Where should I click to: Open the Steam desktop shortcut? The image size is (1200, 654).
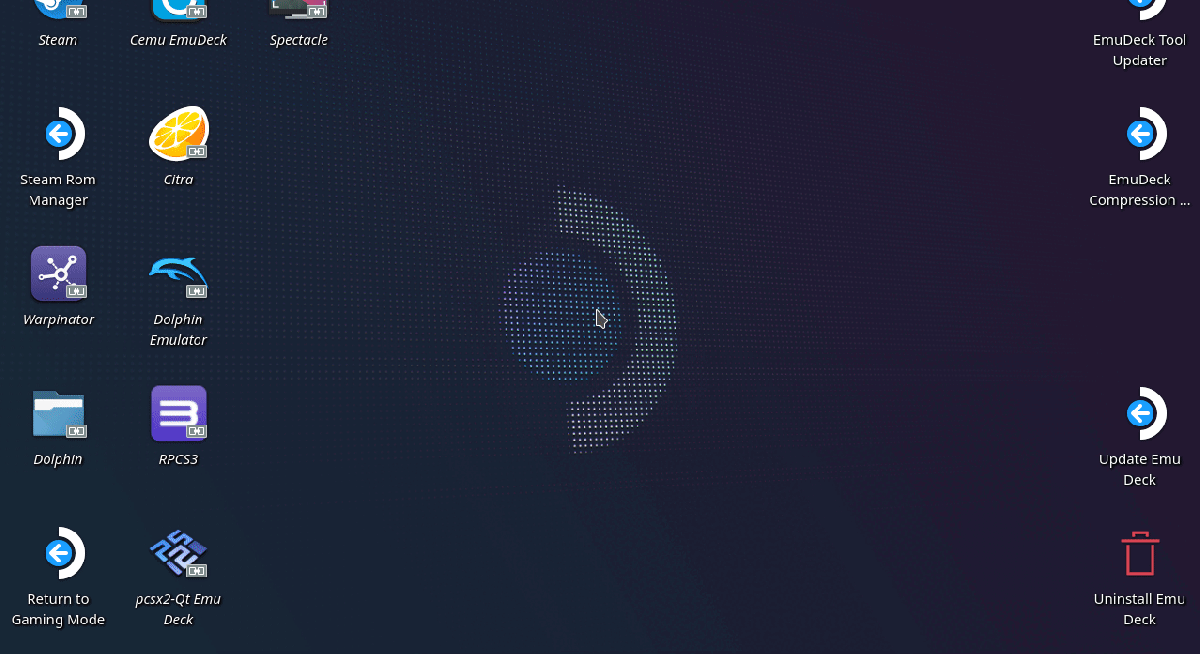(x=58, y=9)
